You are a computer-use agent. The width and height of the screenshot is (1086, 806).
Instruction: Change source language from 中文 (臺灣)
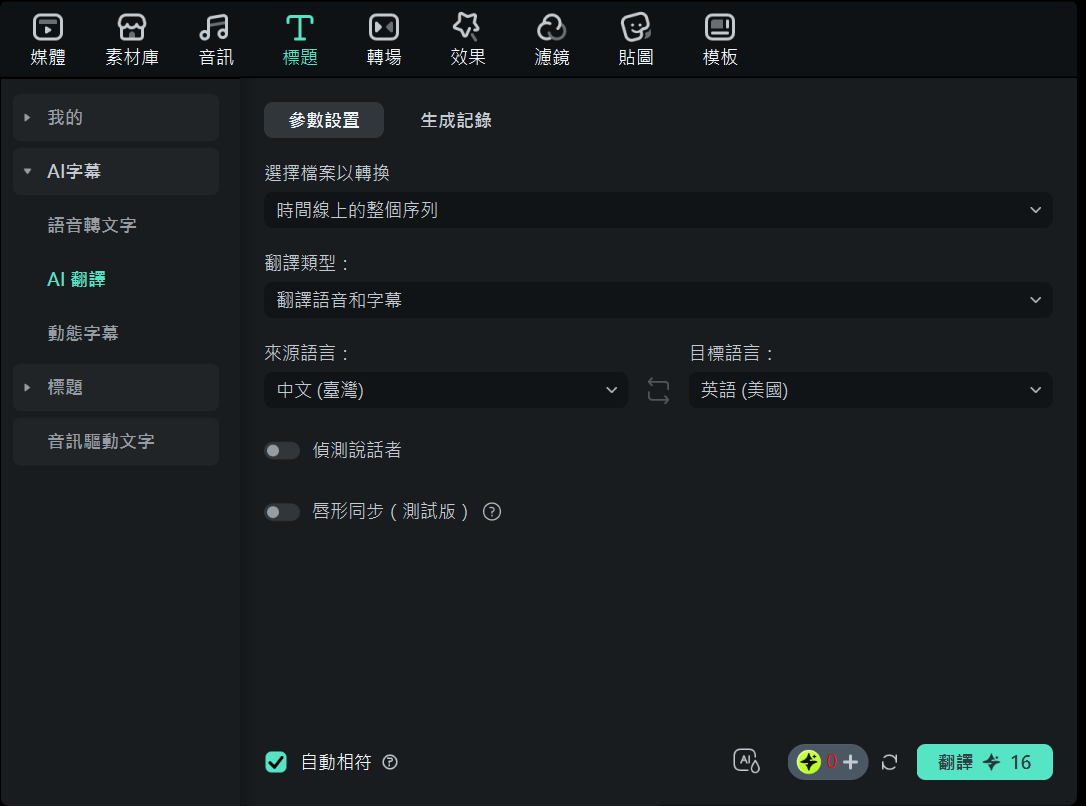pyautogui.click(x=445, y=390)
